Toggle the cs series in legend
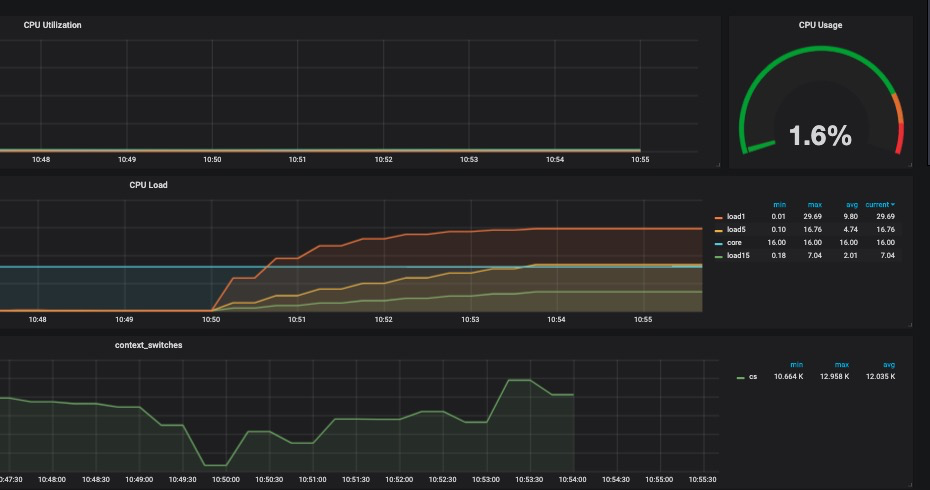The width and height of the screenshot is (930, 490). [x=753, y=377]
